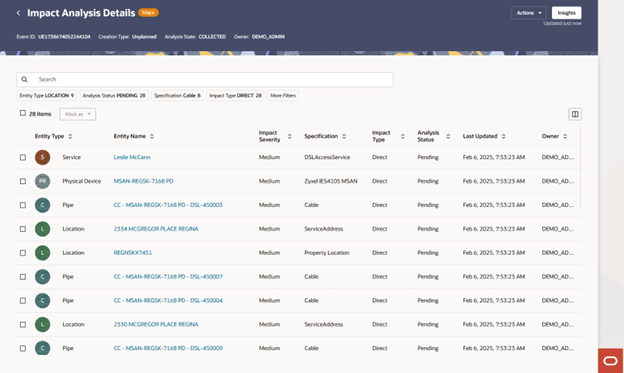
Task: Click the Major severity badge
Action: 148,13
